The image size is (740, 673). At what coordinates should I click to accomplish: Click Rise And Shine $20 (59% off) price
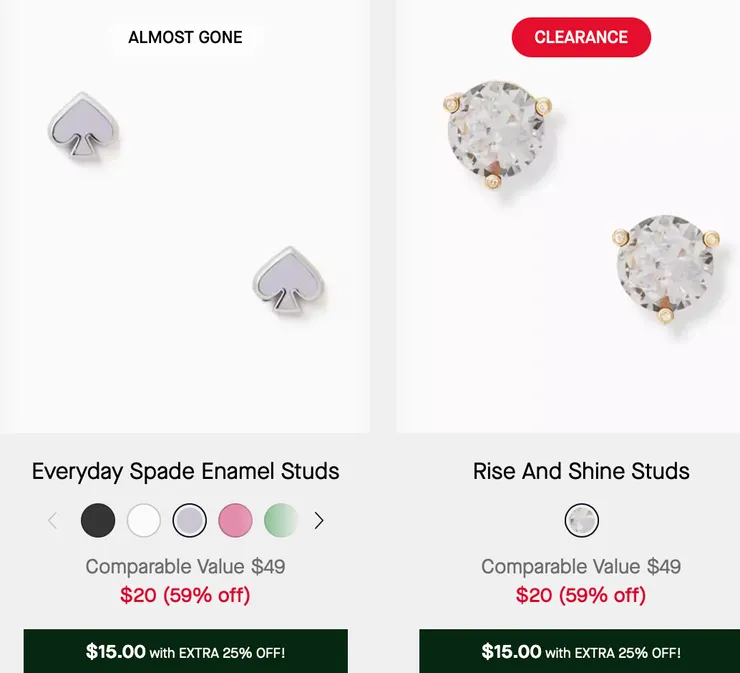coord(581,596)
